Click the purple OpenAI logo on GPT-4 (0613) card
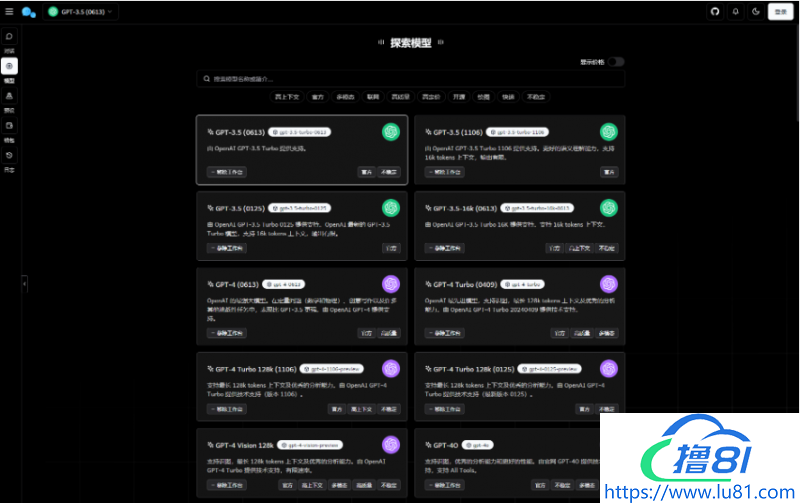The width and height of the screenshot is (800, 503). click(391, 284)
